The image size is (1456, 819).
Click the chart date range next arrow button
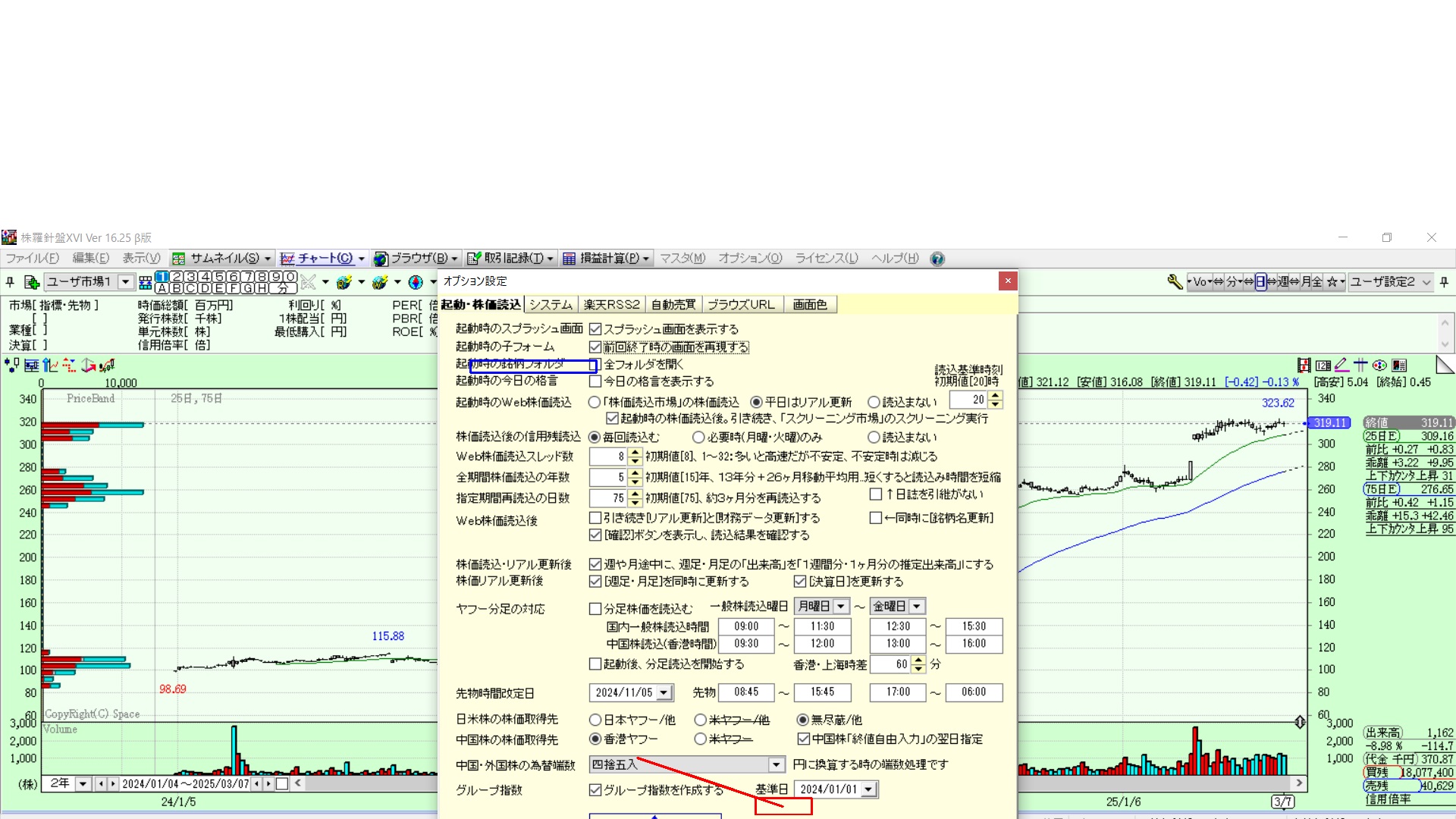click(x=268, y=784)
